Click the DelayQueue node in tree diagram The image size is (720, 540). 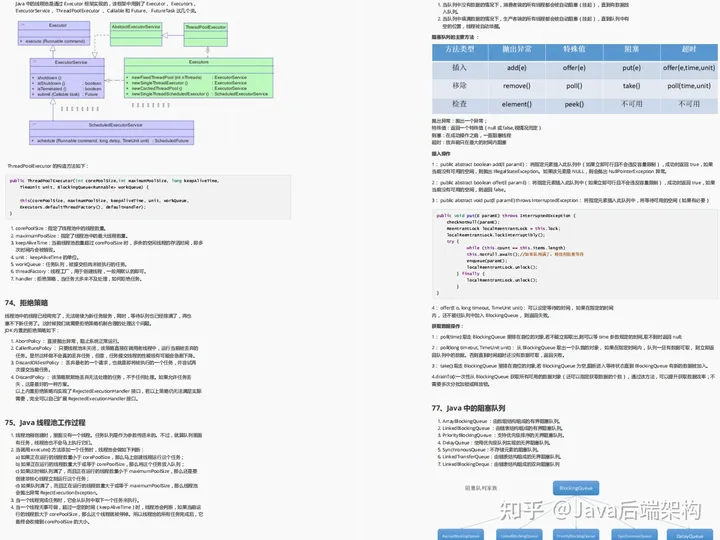click(690, 535)
